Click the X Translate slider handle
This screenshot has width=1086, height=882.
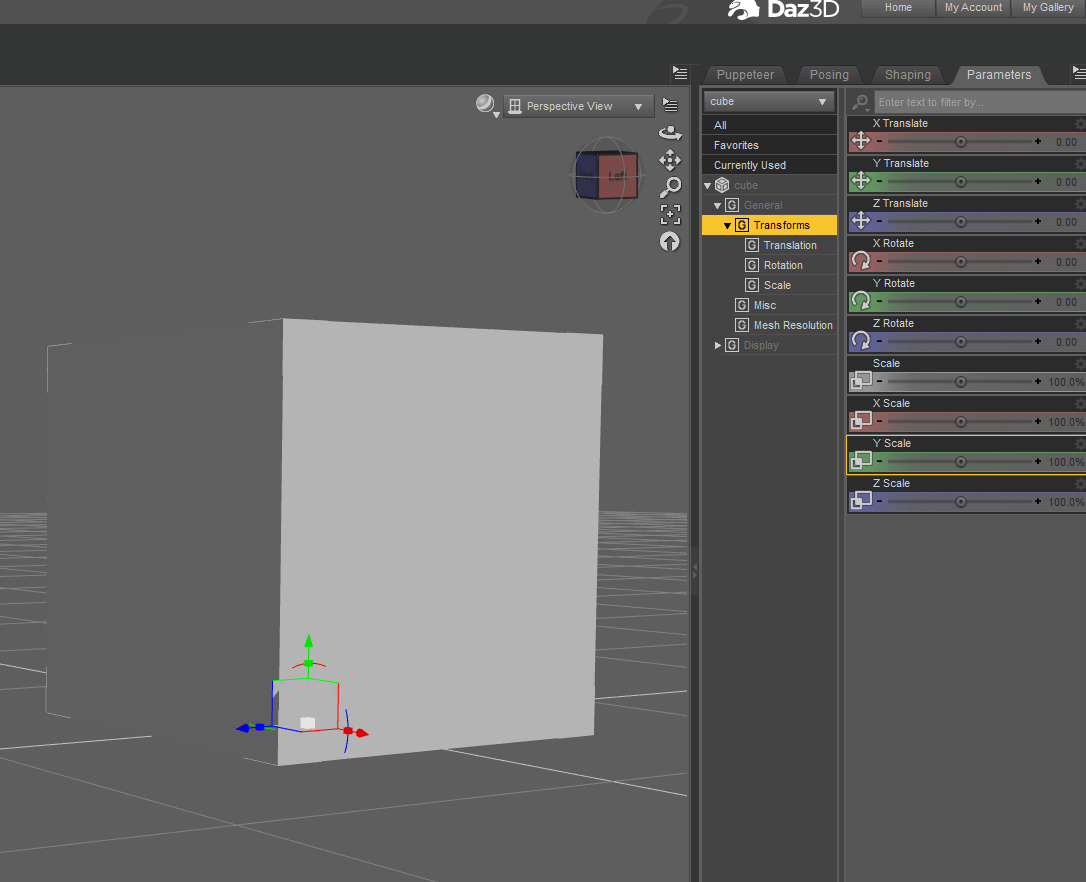tap(961, 141)
